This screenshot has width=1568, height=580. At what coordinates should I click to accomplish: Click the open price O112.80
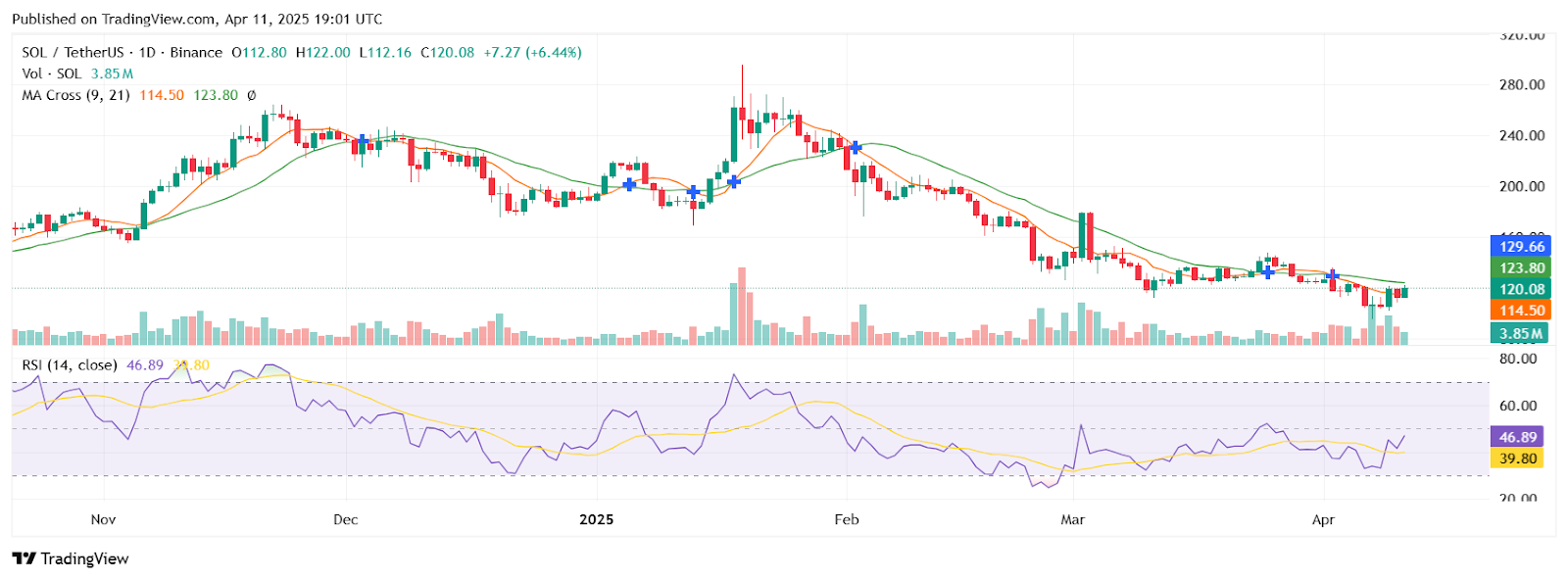(259, 52)
